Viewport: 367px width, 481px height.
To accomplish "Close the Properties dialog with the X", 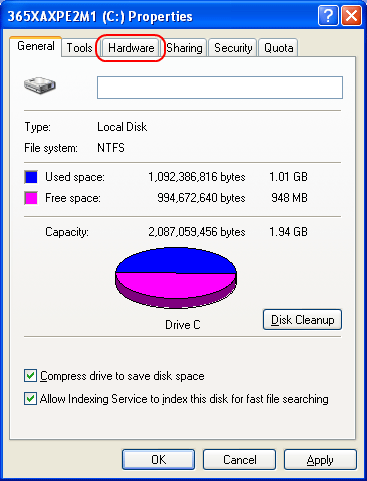I will click(x=351, y=16).
